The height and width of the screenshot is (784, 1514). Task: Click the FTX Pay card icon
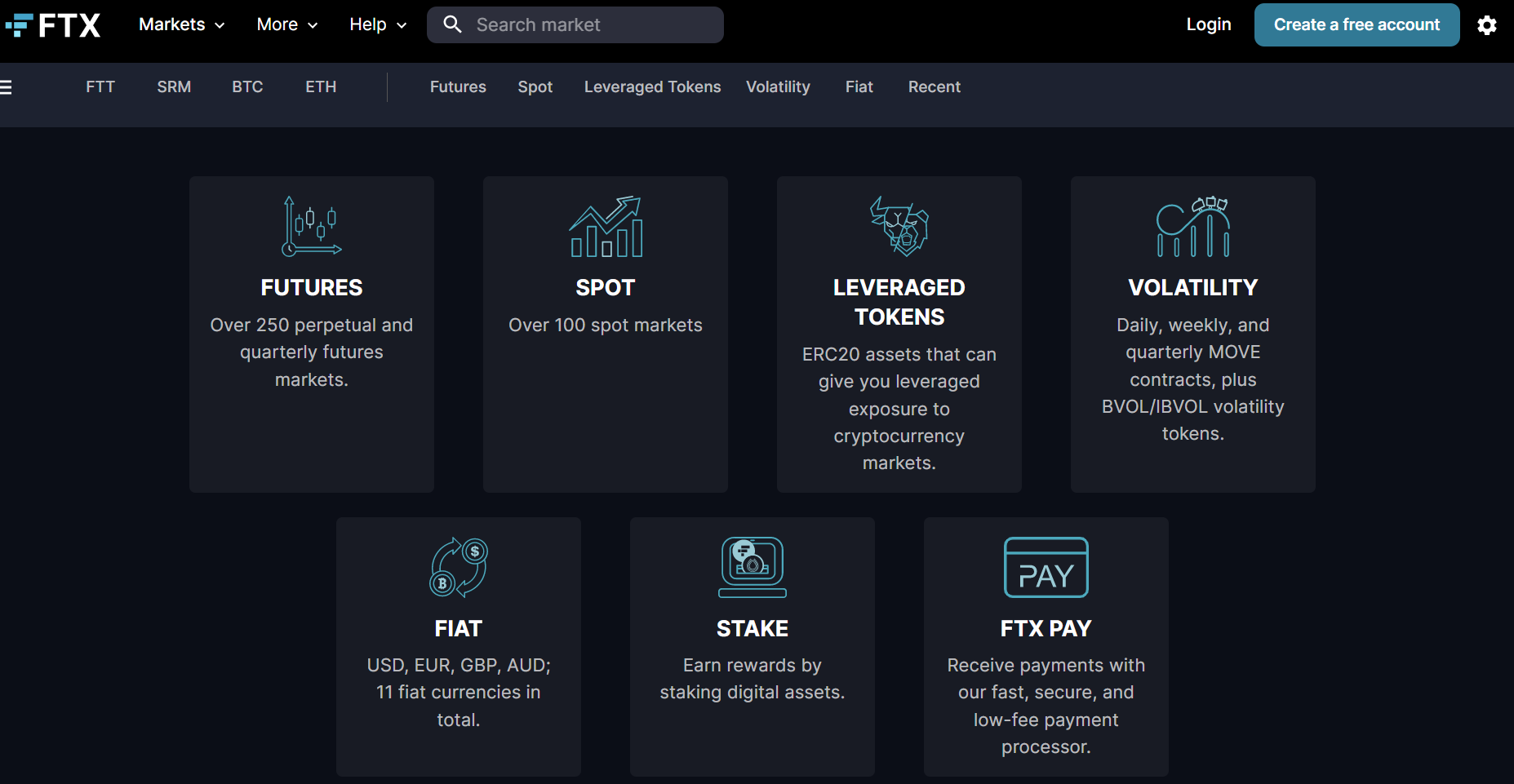(1046, 567)
